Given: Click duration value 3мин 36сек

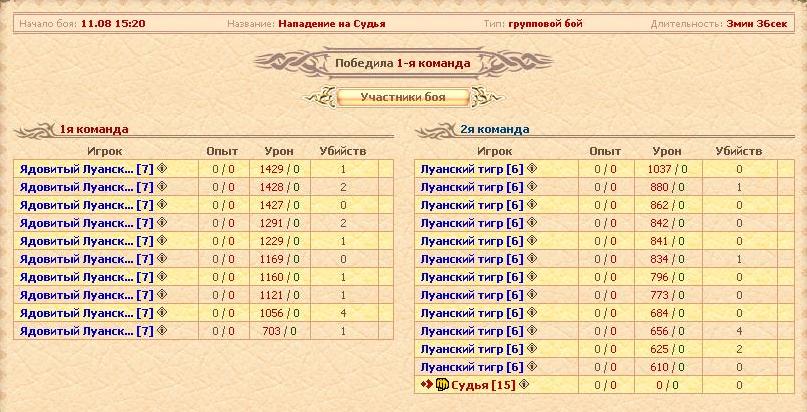Looking at the screenshot, I should [x=757, y=24].
